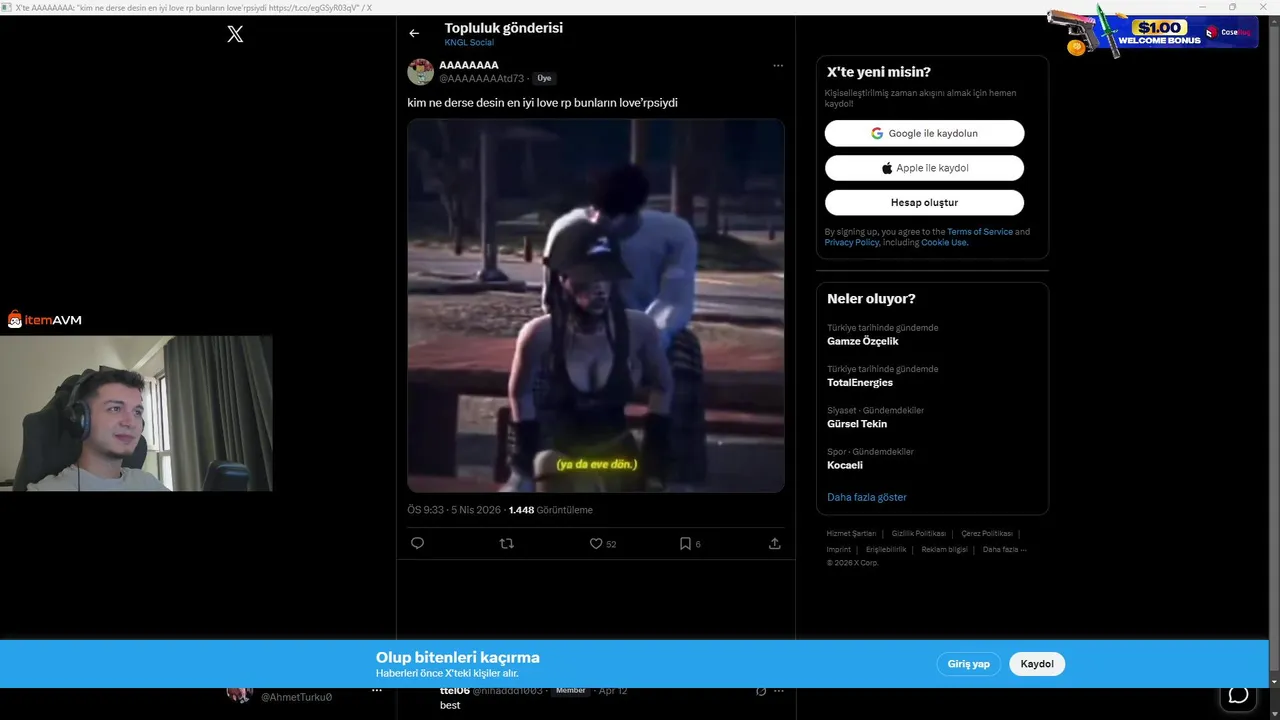Click the share upload icon
The image size is (1280, 720).
[774, 543]
